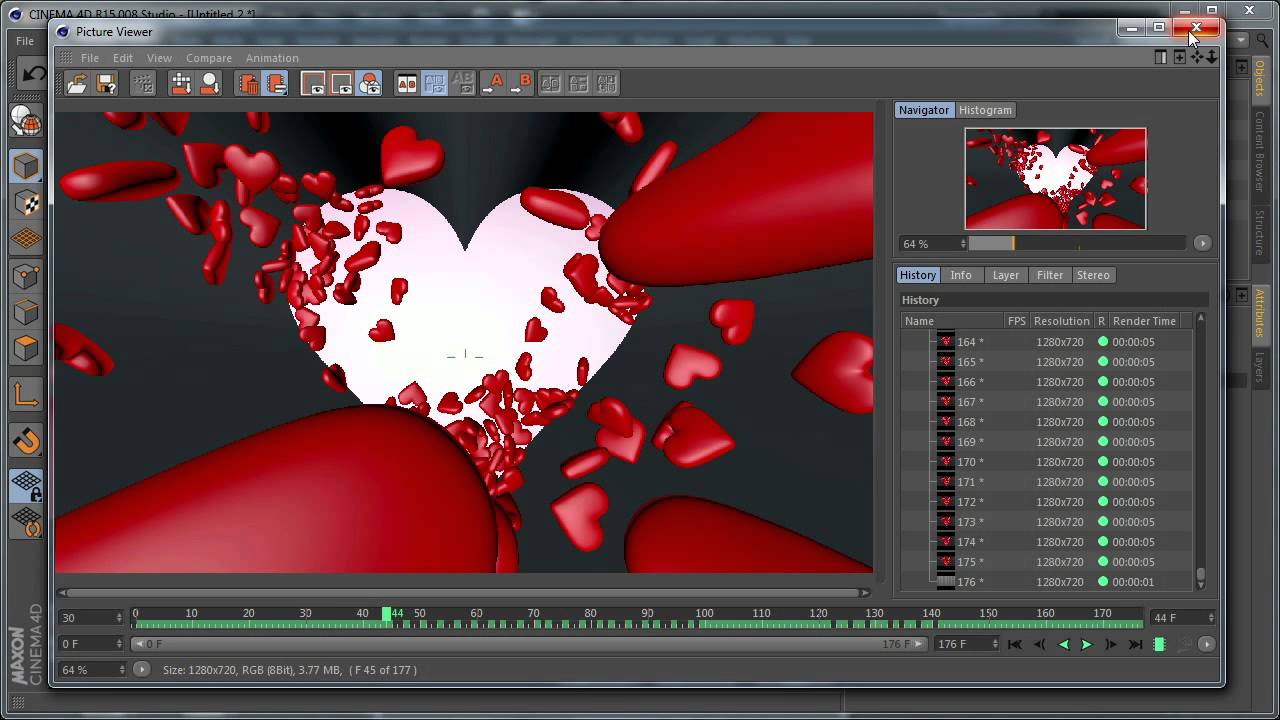Click the Navigator 64 % zoom stepper arrows
The height and width of the screenshot is (720, 1280).
point(963,244)
